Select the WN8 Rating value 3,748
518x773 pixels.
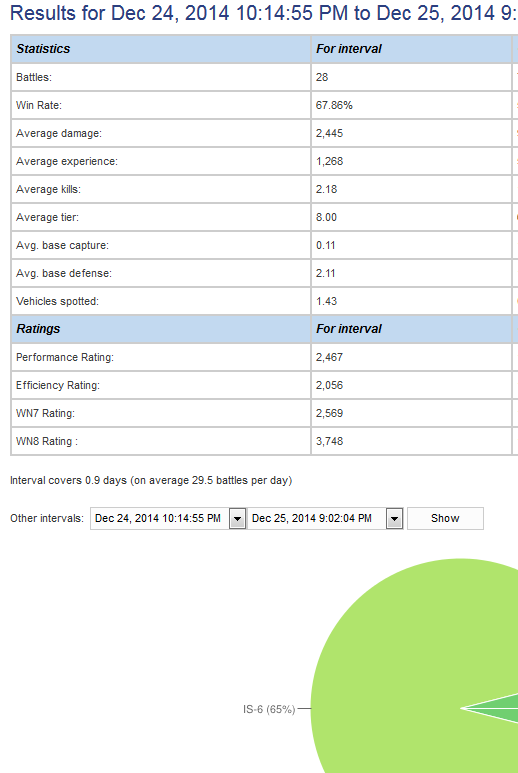[329, 441]
